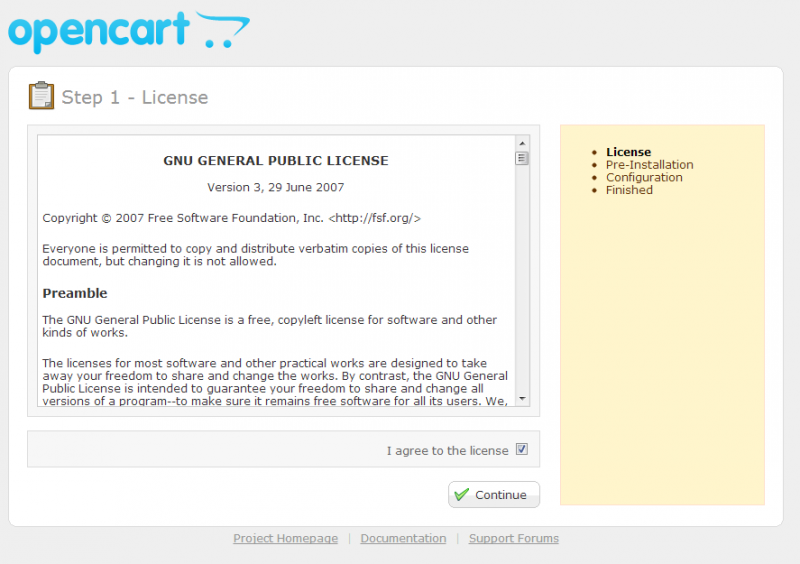800x564 pixels.
Task: Click the green checkmark on Continue
Action: (x=461, y=495)
